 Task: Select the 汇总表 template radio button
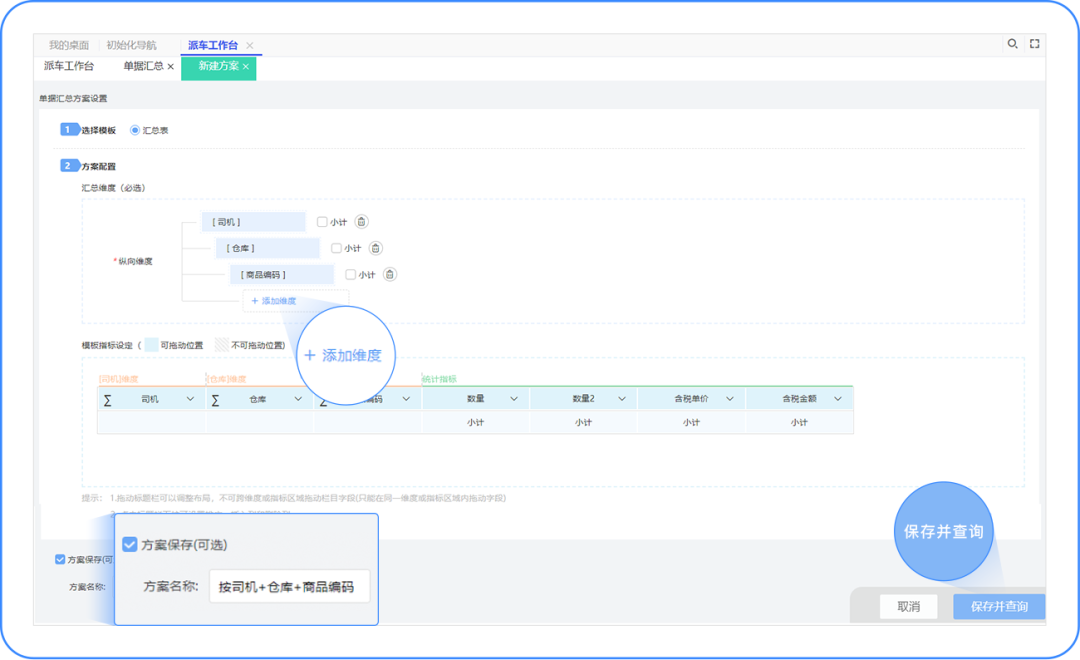(135, 130)
